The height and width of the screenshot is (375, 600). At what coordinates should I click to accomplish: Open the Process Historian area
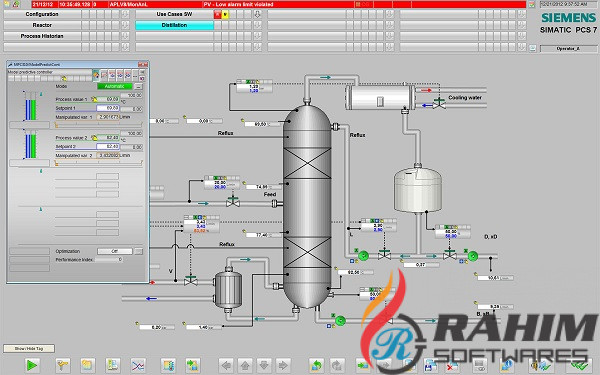coord(42,36)
